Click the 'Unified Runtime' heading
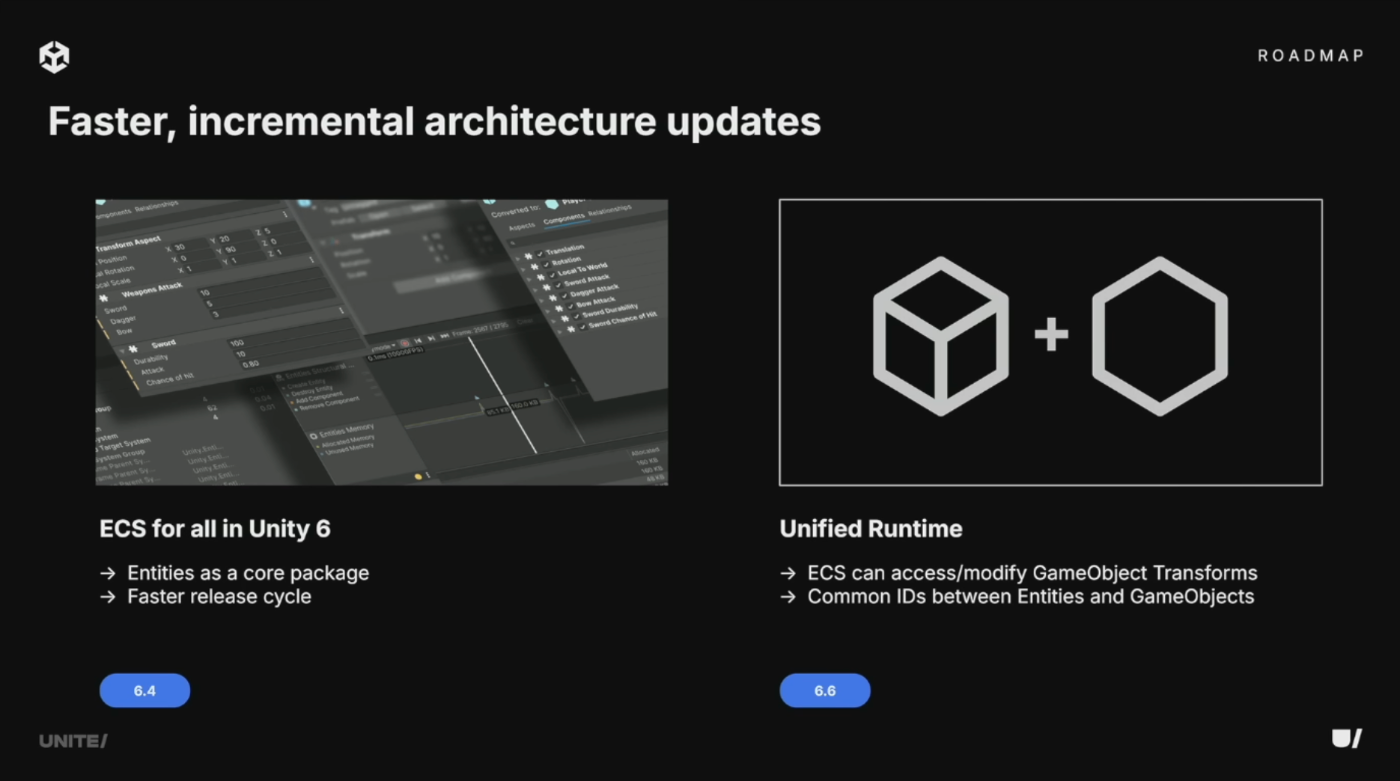The height and width of the screenshot is (781, 1400). [871, 528]
